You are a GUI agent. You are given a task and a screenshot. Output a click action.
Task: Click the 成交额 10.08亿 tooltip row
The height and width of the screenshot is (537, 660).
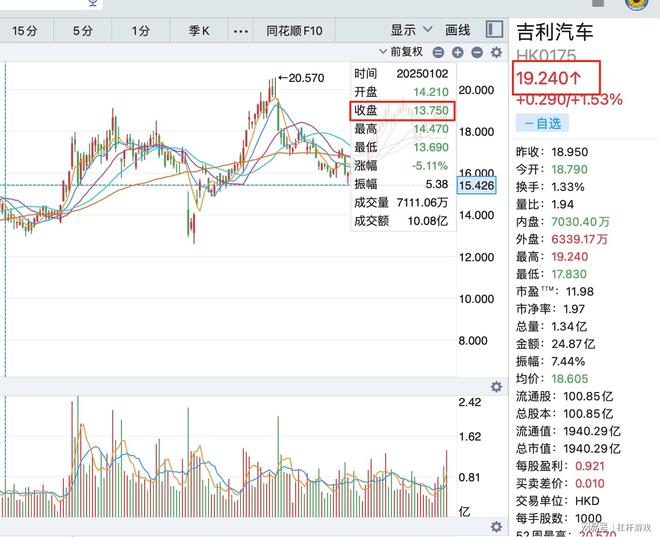pyautogui.click(x=402, y=221)
